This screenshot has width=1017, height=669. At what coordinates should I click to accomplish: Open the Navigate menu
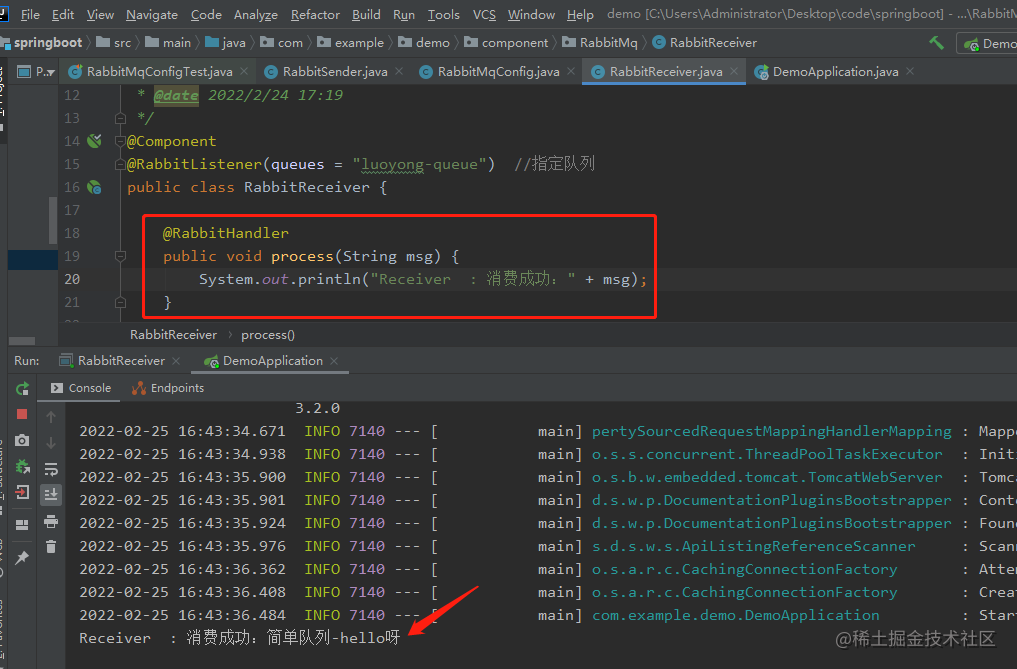[152, 14]
